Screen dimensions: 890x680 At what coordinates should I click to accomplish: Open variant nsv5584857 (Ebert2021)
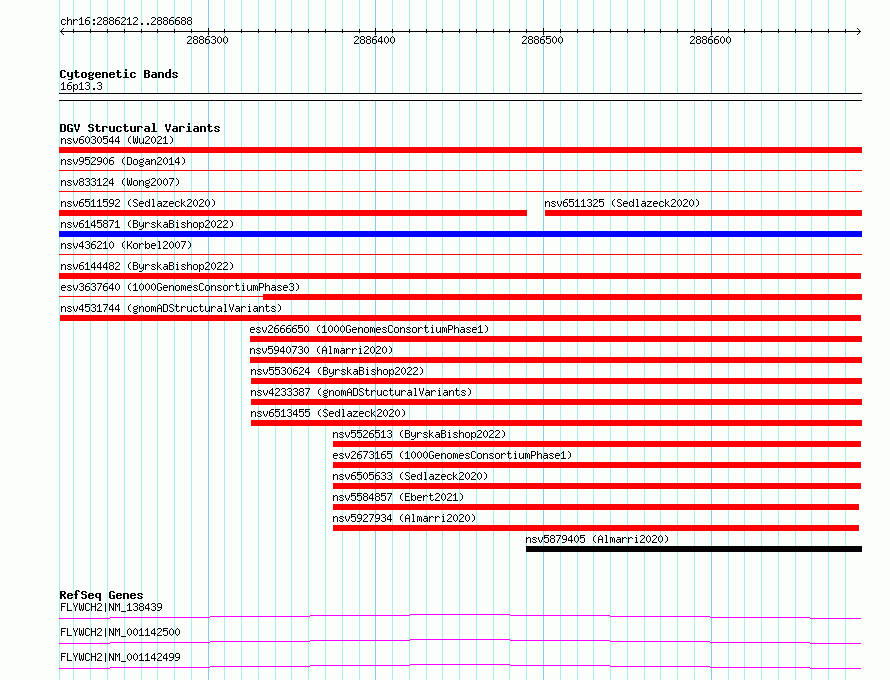tap(398, 497)
